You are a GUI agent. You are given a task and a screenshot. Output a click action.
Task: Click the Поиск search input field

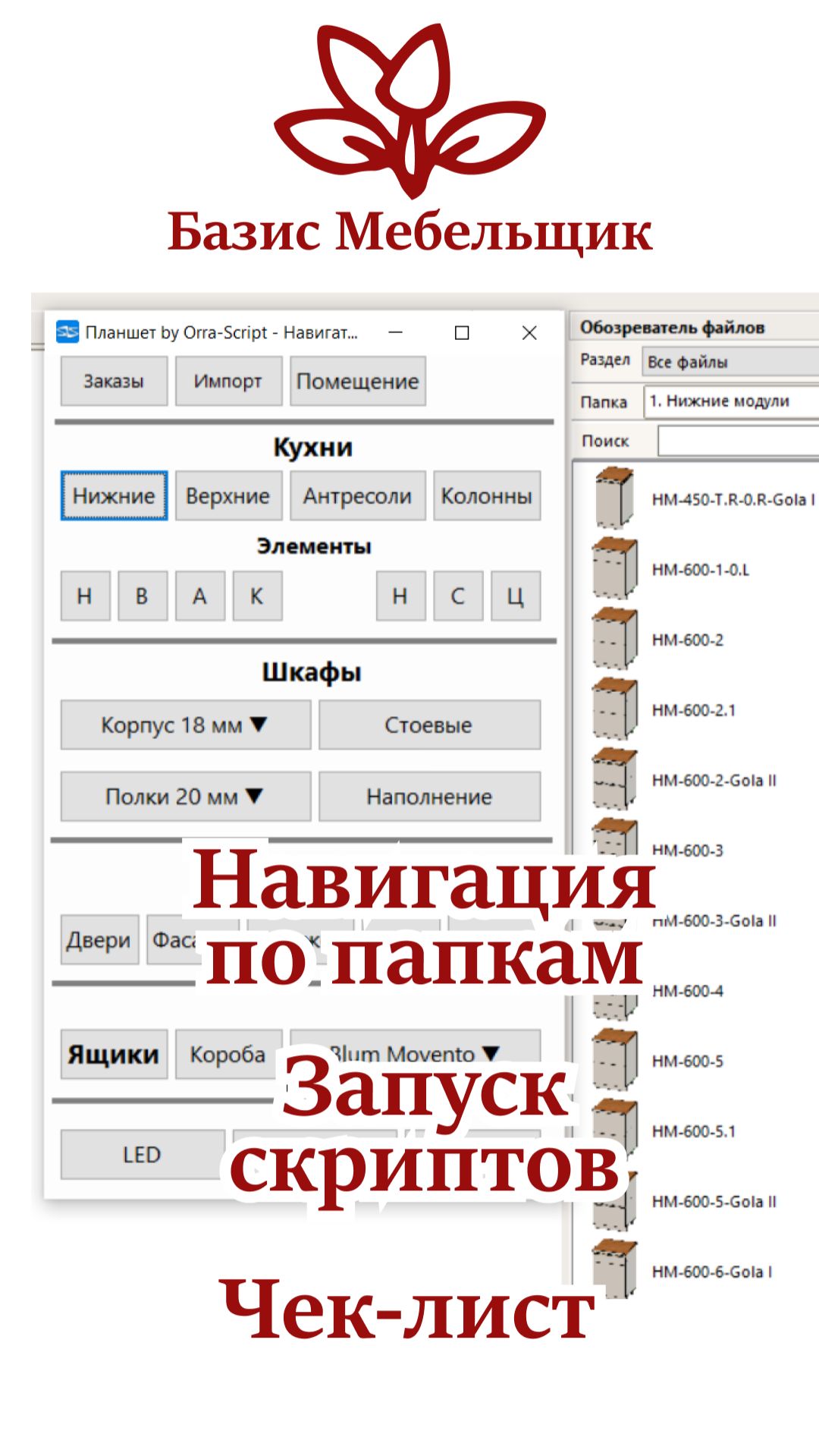(738, 441)
